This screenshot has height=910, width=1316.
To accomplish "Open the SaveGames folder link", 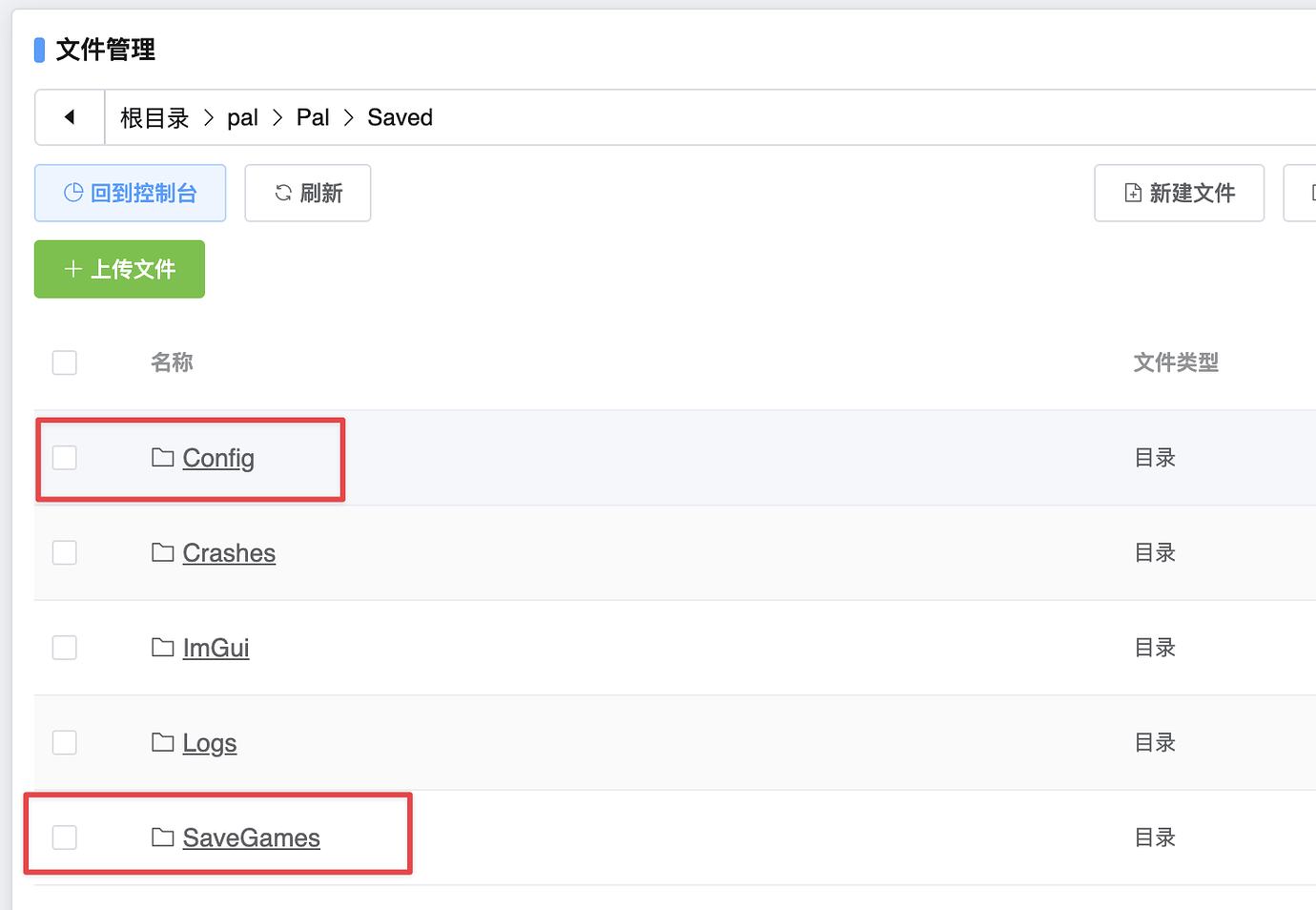I will pos(251,838).
